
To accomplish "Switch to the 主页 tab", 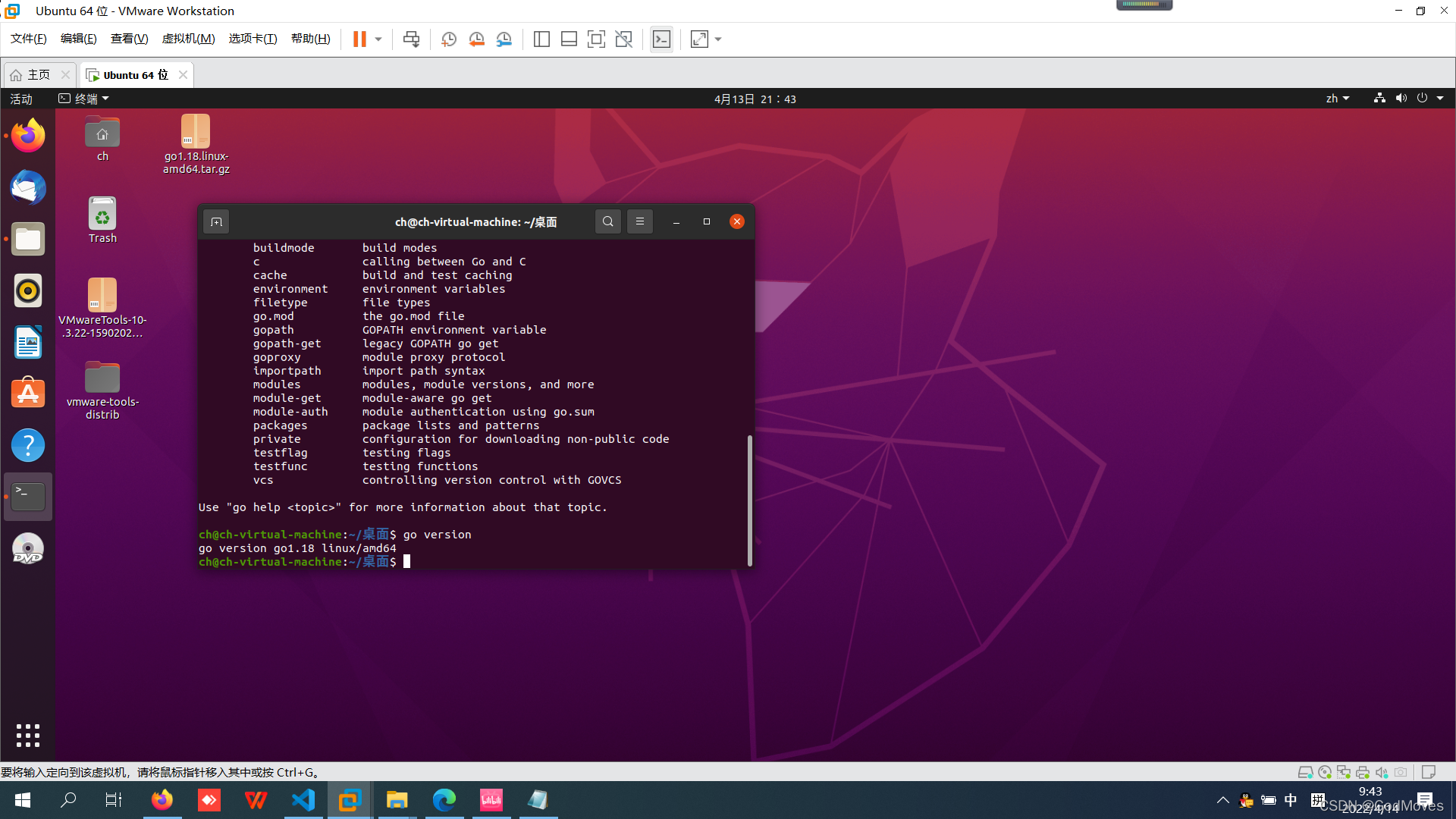I will (x=38, y=74).
